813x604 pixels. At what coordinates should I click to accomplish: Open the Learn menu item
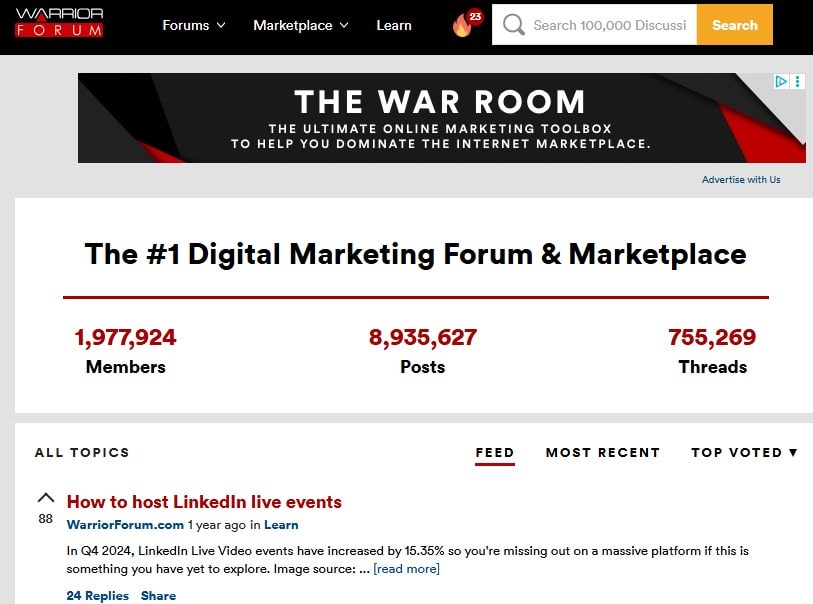tap(394, 25)
